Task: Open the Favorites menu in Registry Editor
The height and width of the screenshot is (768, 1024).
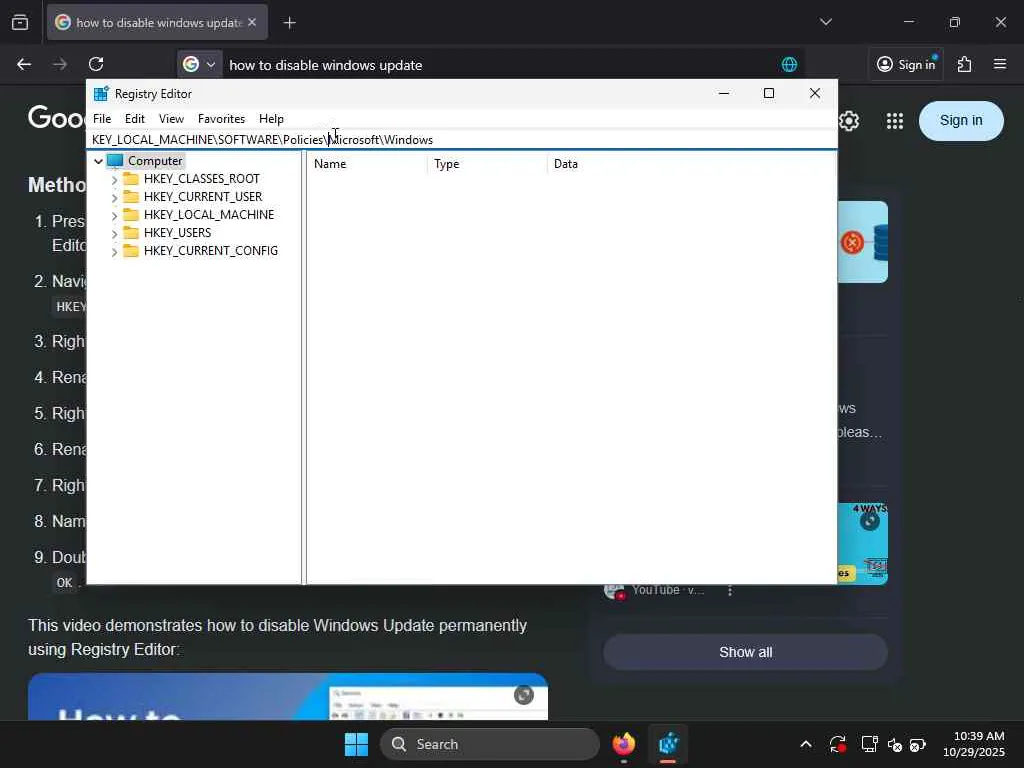Action: click(x=221, y=119)
